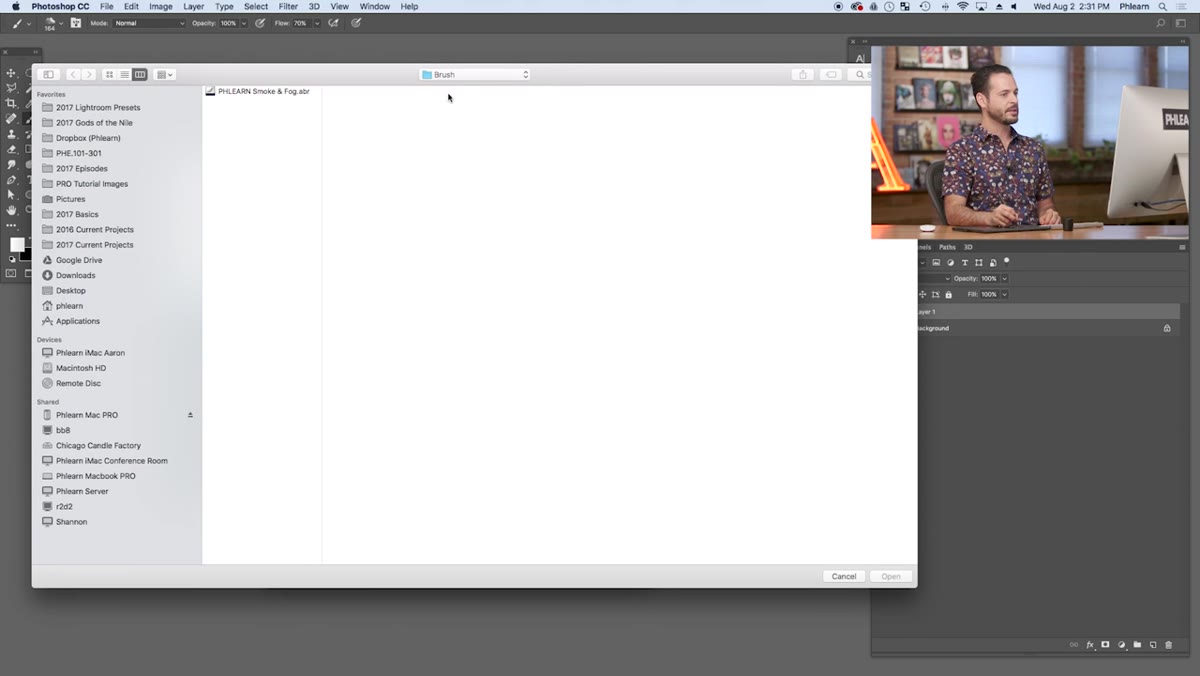The image size is (1200, 676).
Task: Open the Apple menu
Action: (x=15, y=6)
